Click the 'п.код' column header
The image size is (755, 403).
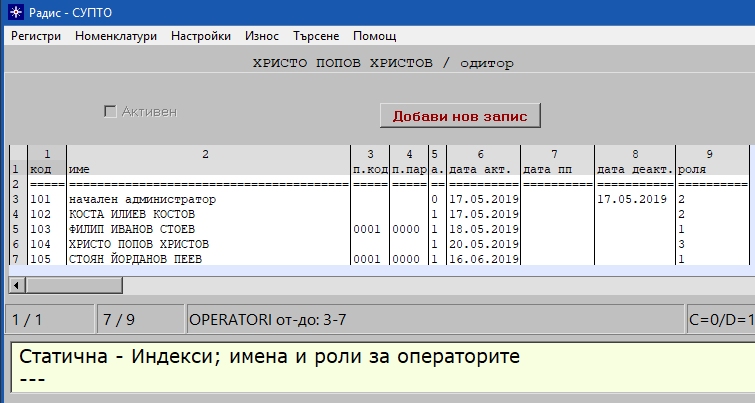tap(370, 169)
